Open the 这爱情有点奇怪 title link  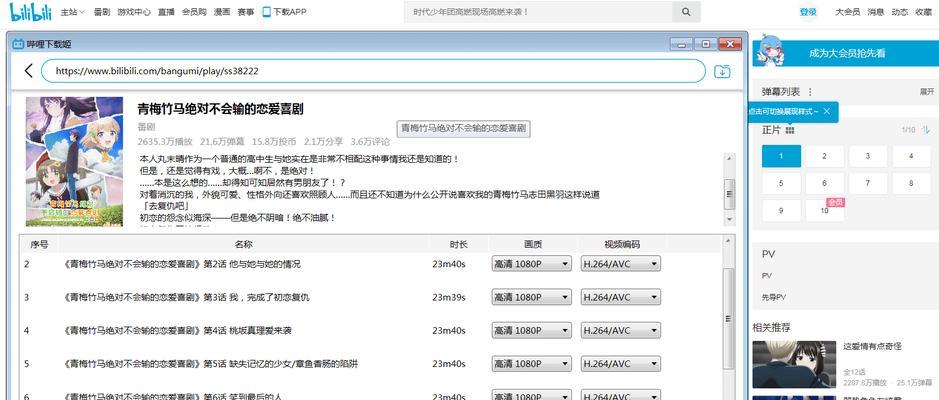(872, 346)
